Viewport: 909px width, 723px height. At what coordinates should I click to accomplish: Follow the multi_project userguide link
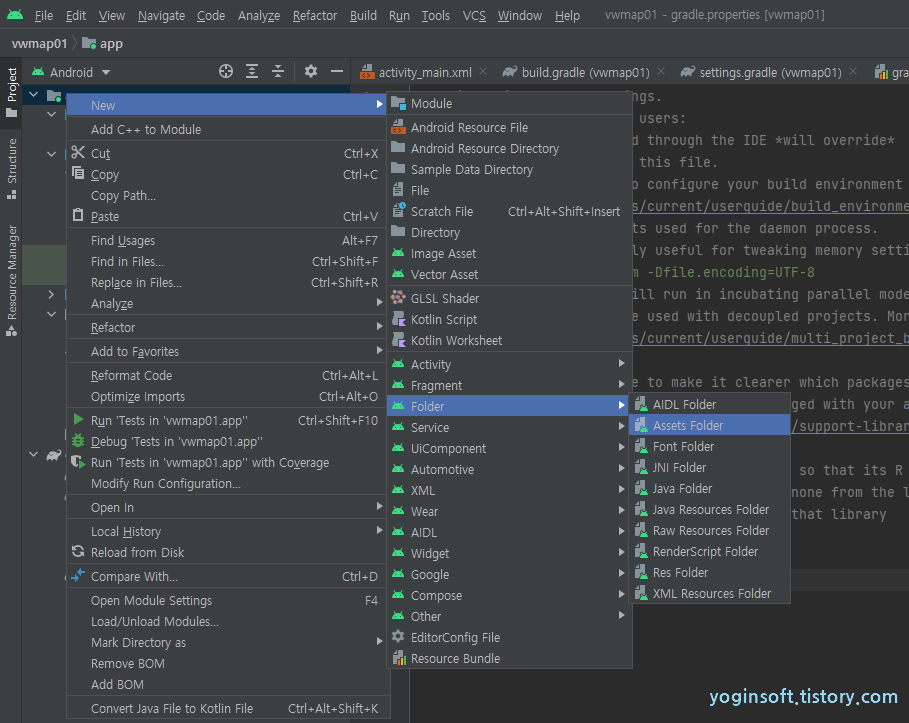coord(770,338)
